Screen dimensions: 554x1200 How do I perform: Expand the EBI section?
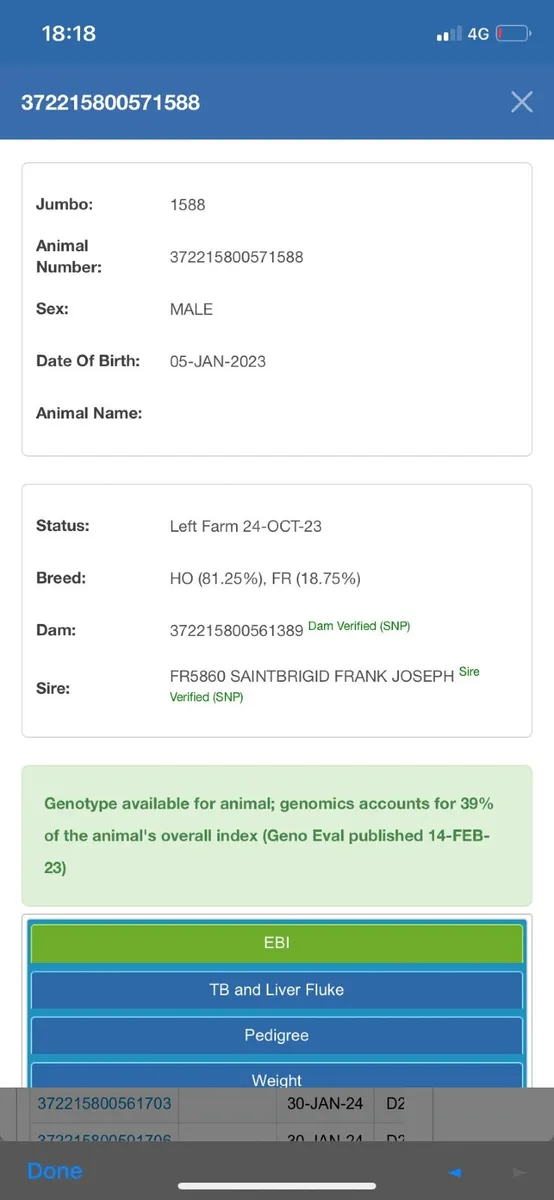pyautogui.click(x=277, y=943)
